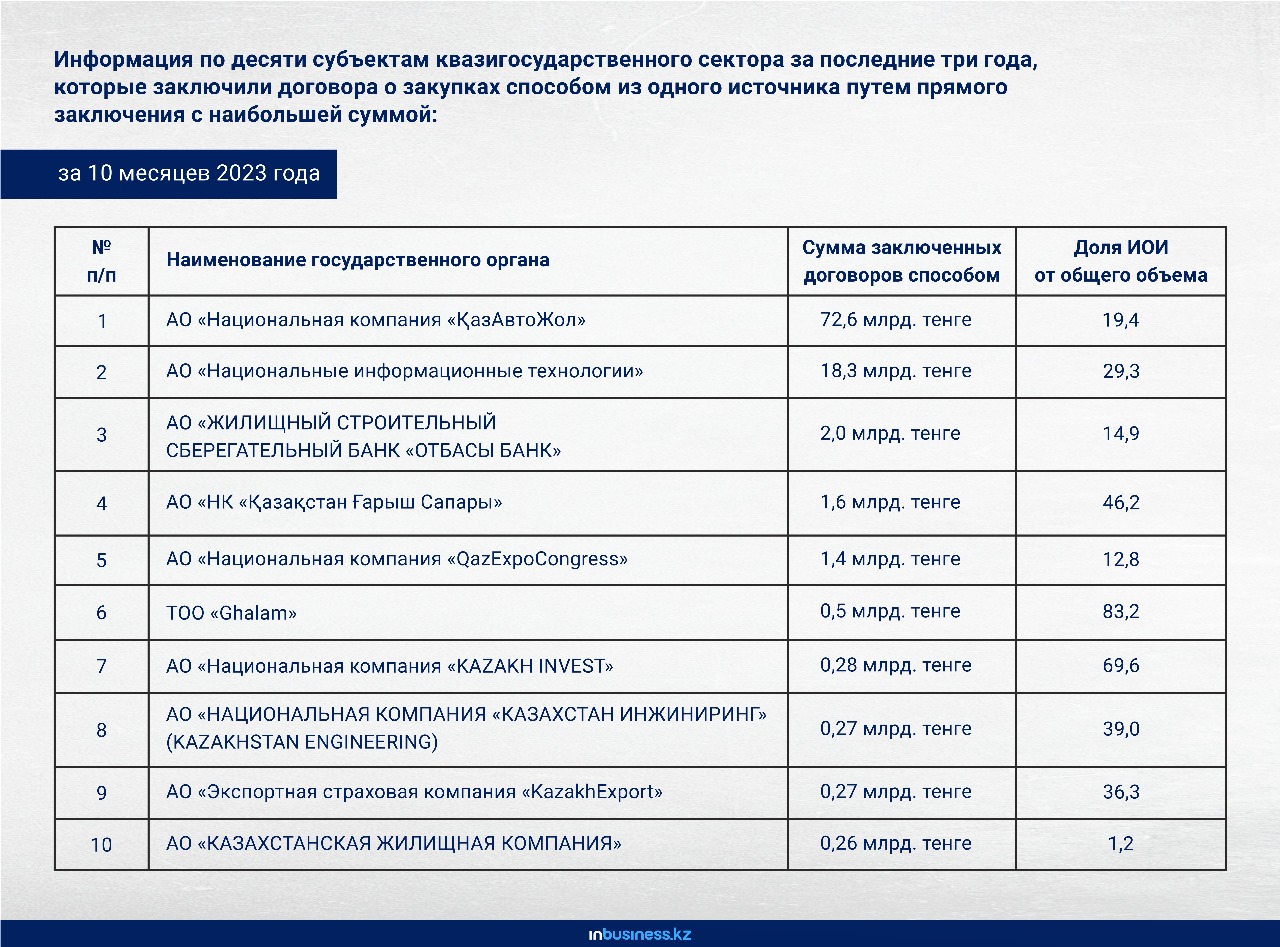Select the '72,6 млрд. тенге' cell
This screenshot has width=1280, height=947.
pos(901,321)
